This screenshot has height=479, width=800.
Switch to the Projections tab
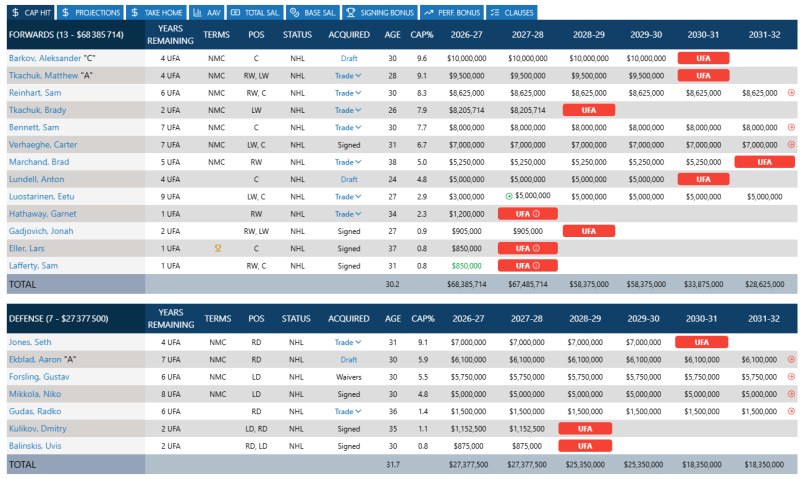click(91, 12)
